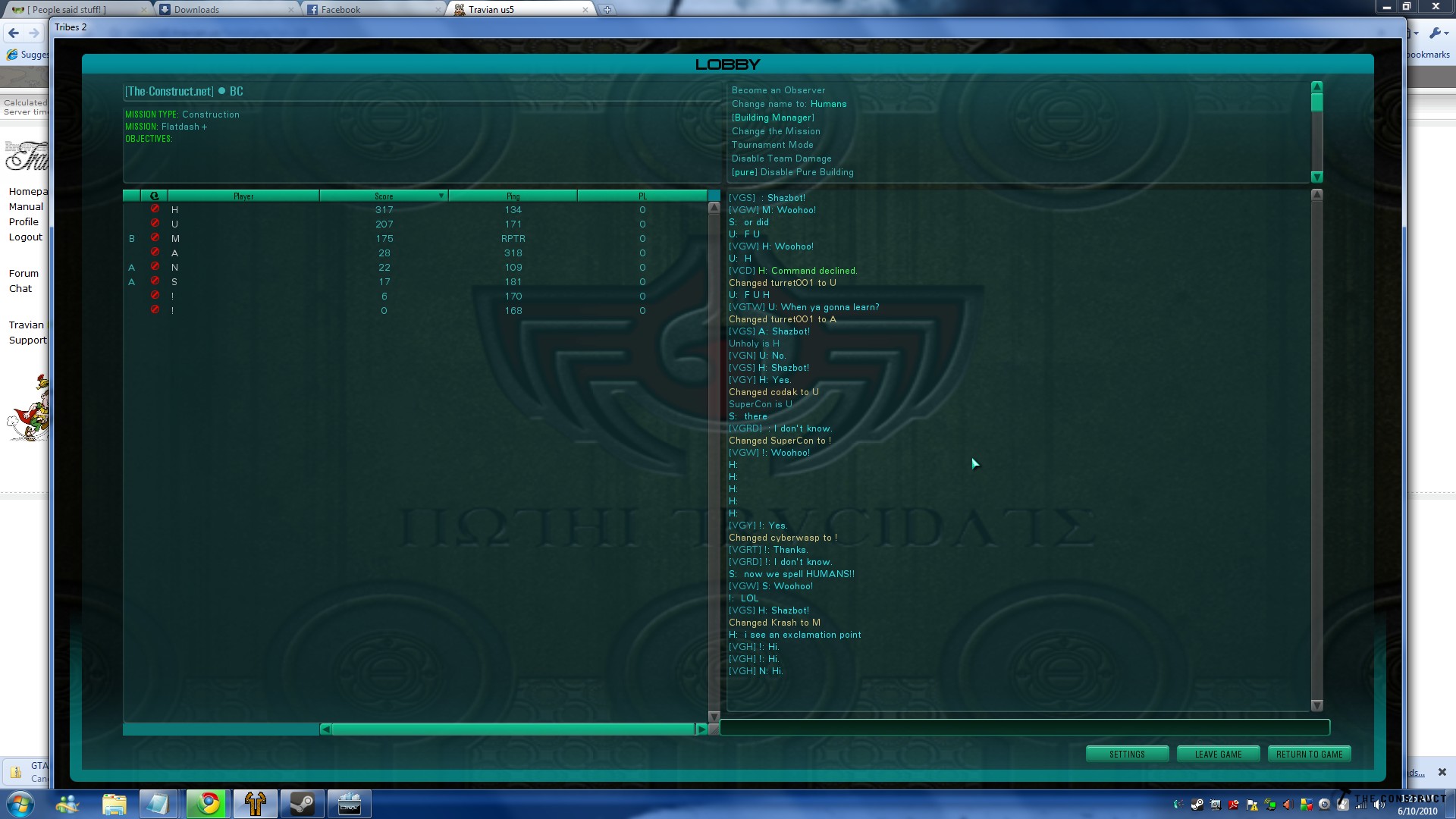Image resolution: width=1456 pixels, height=819 pixels.
Task: Choose Change name to: Humans
Action: (x=789, y=104)
